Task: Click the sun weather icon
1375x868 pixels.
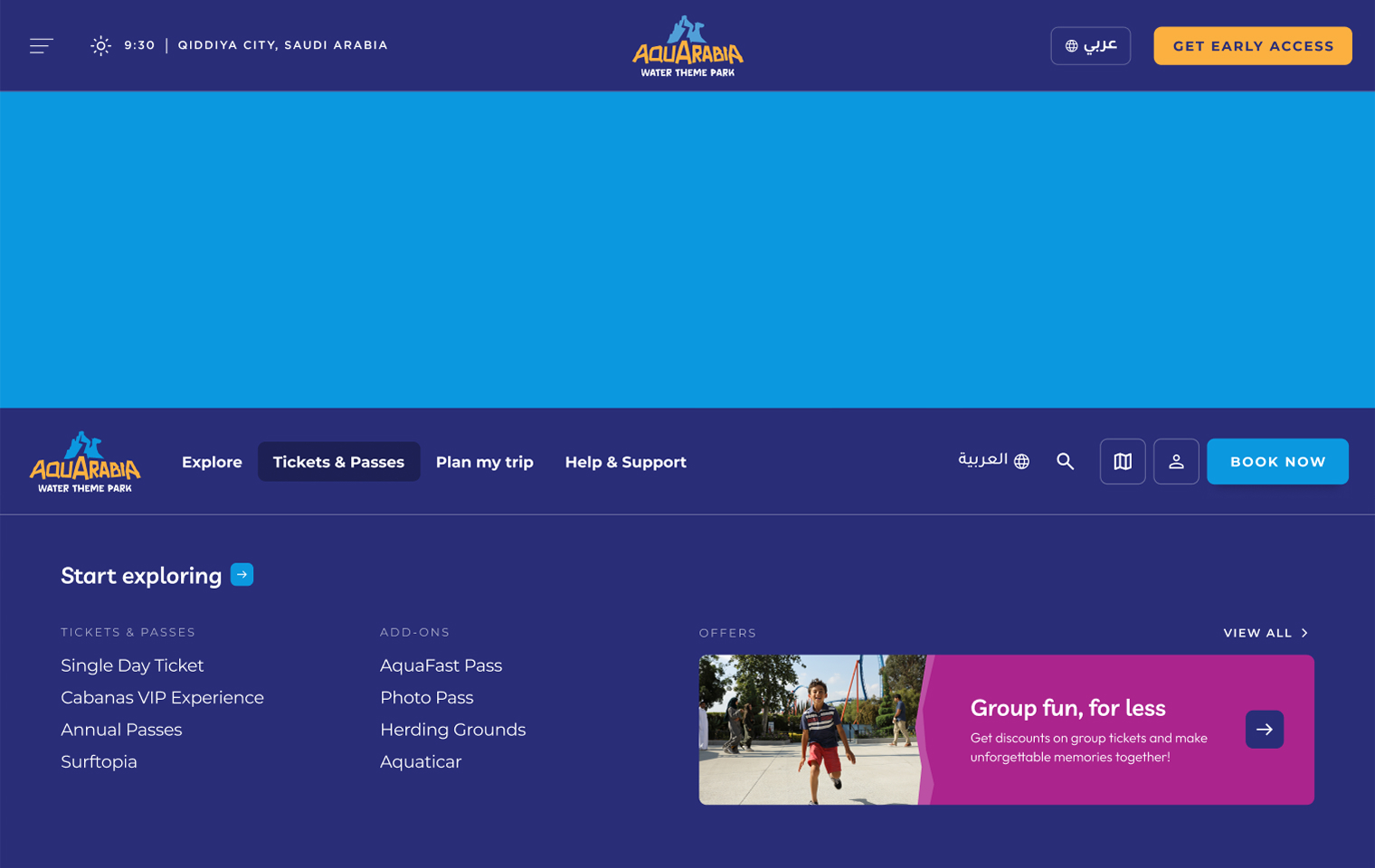Action: 100,45
